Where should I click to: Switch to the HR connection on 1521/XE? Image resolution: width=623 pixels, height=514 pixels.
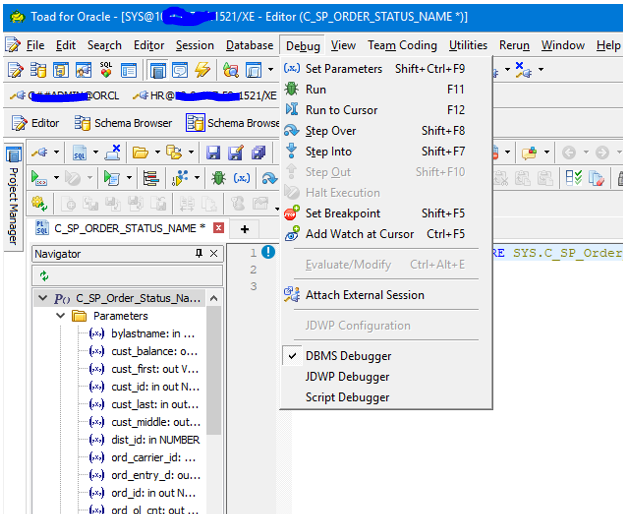pyautogui.click(x=205, y=96)
